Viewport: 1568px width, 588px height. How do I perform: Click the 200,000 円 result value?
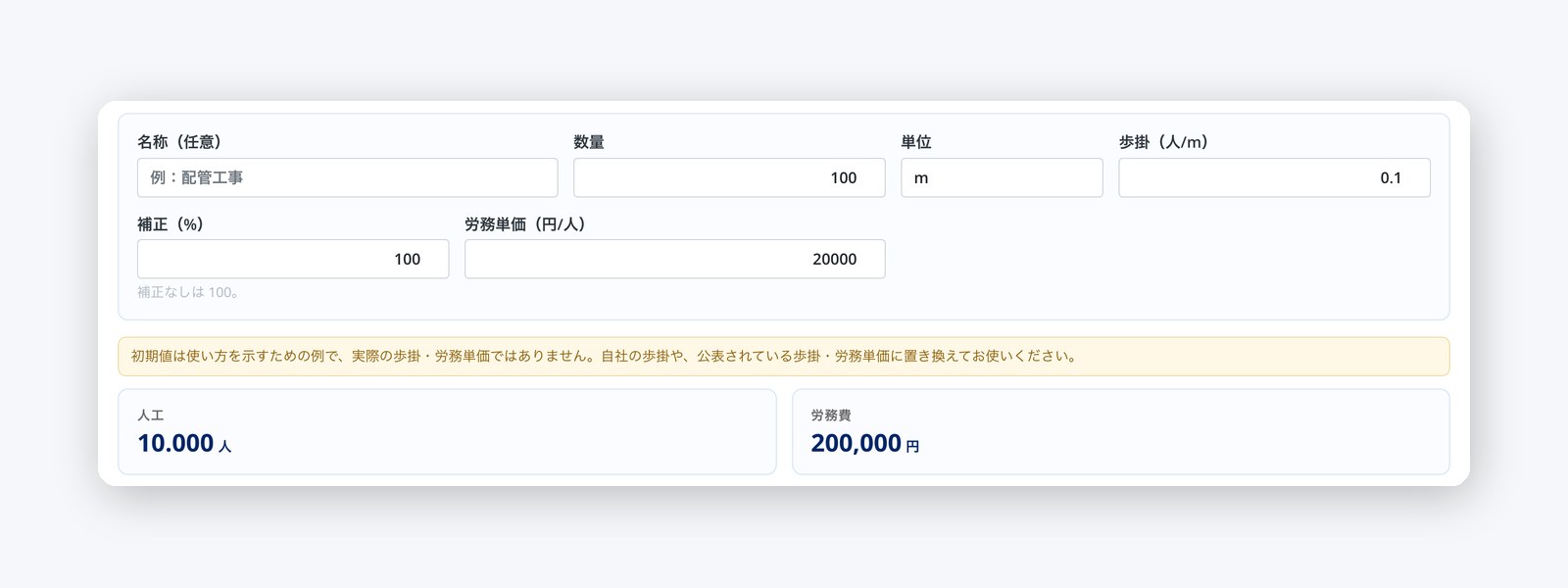pyautogui.click(x=865, y=444)
